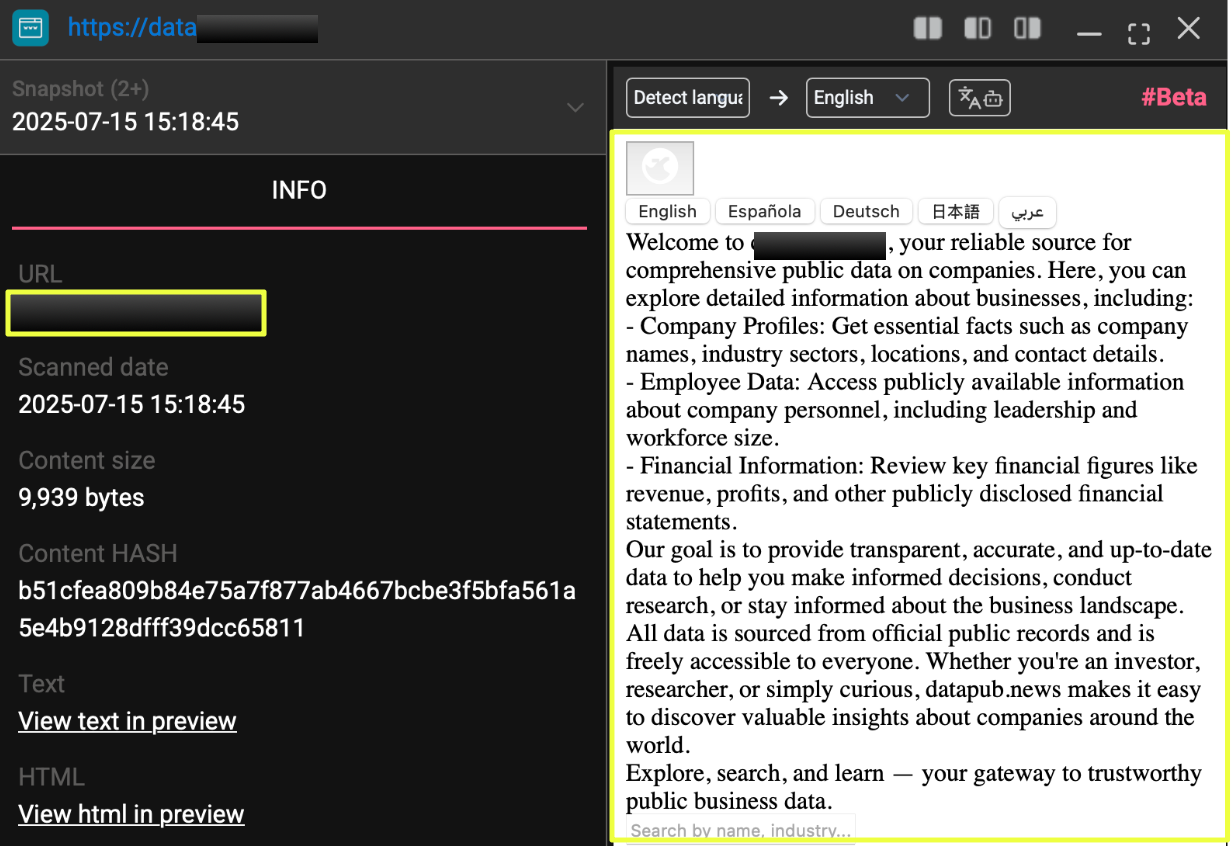Expand the Snapshot (2+) date selector
Viewport: 1232px width, 846px height.
pyautogui.click(x=575, y=107)
